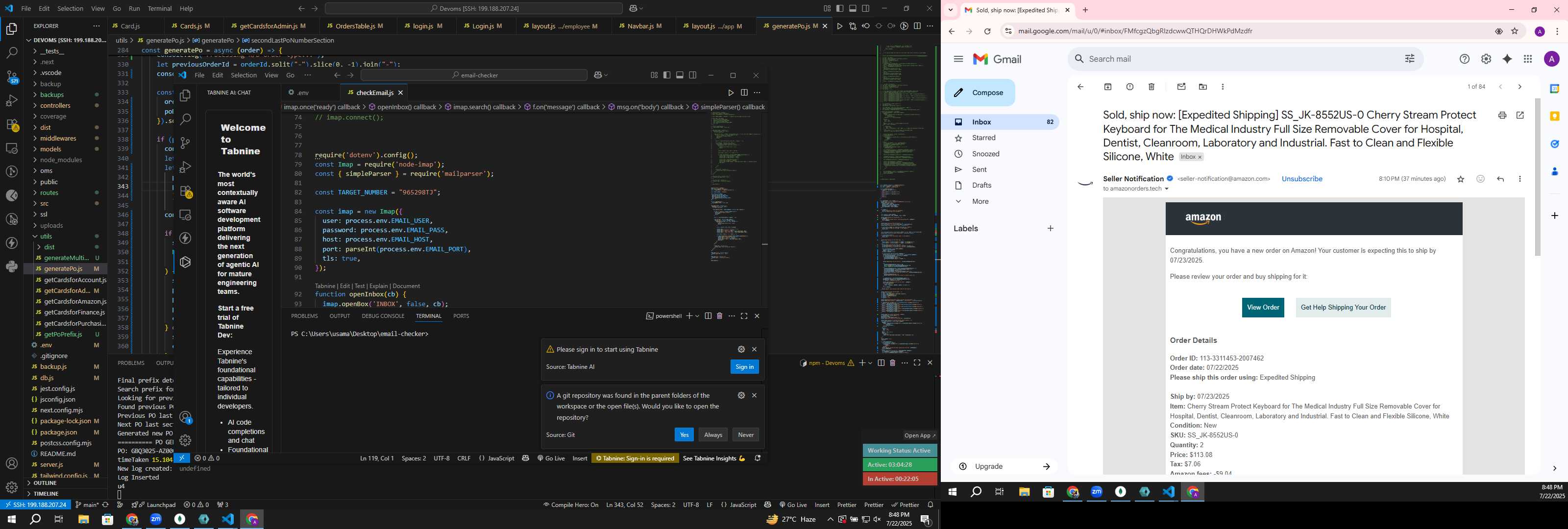Kill the powershell terminal with trash icon
1568x529 pixels.
click(719, 316)
